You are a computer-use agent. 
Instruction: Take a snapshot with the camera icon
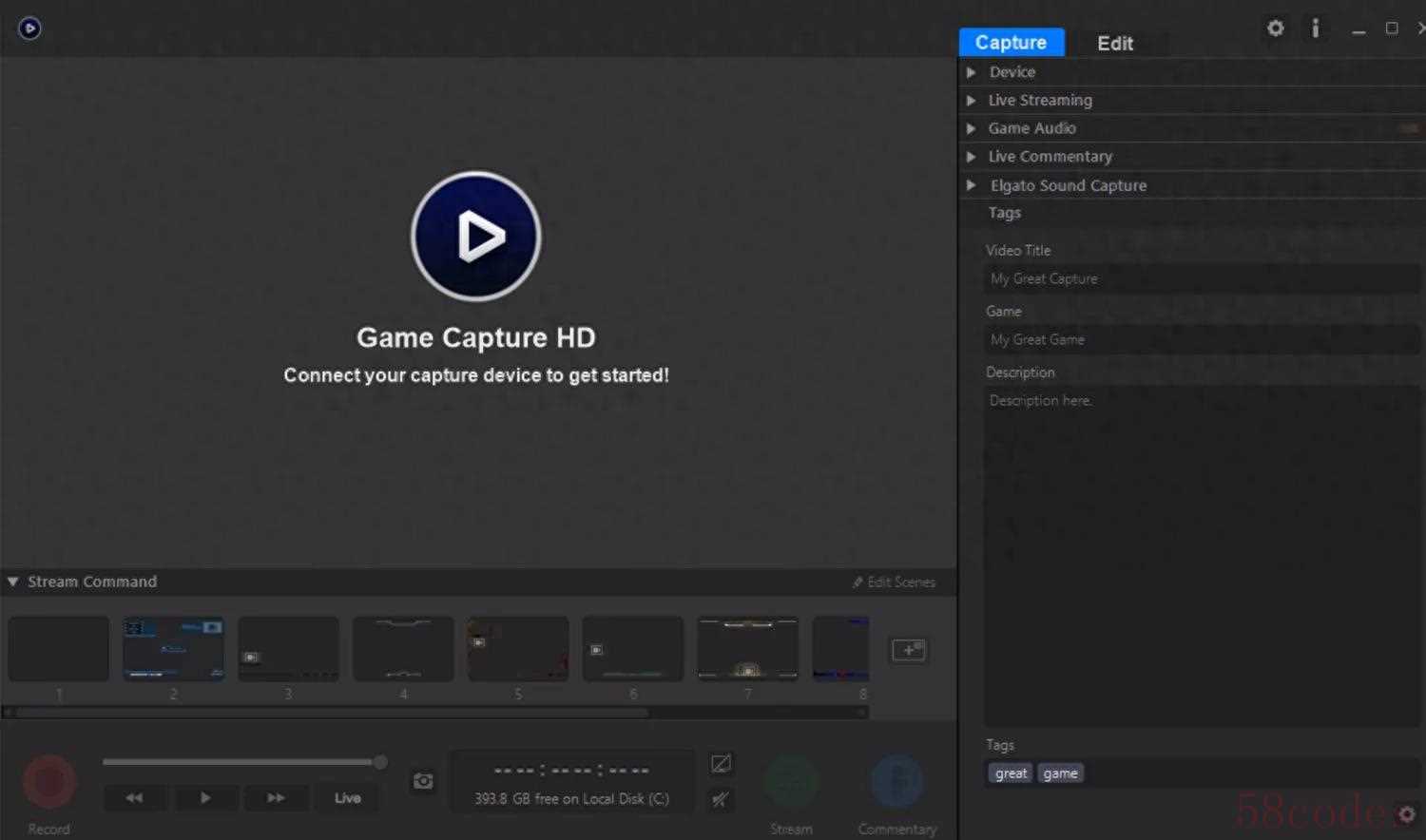point(423,781)
